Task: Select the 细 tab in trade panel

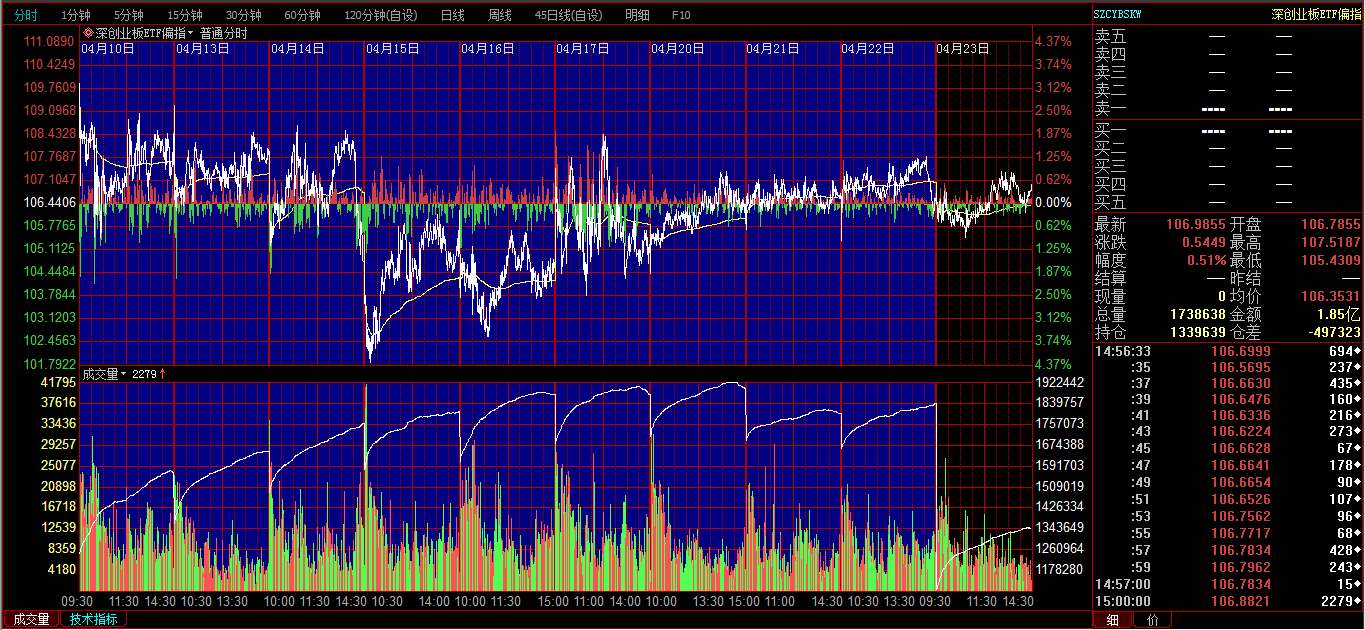Action: [x=1113, y=620]
